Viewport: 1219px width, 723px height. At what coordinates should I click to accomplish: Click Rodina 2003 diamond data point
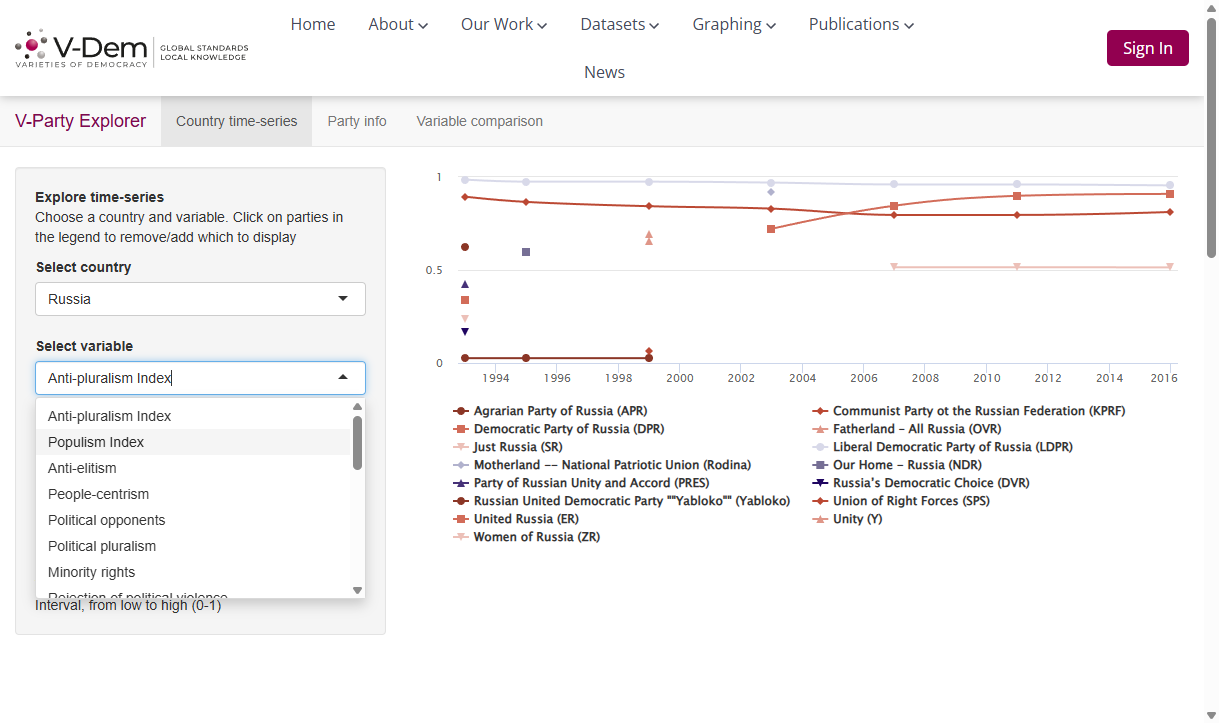coord(771,192)
